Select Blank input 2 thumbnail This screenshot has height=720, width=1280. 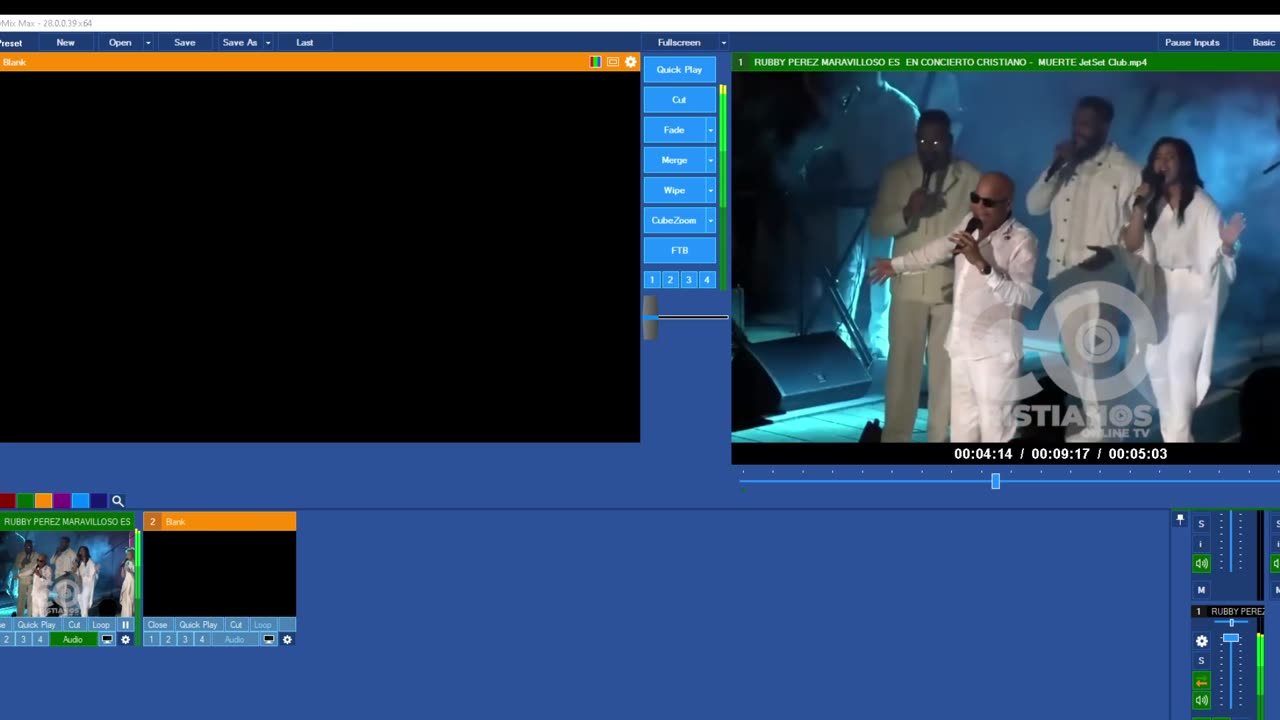(220, 574)
